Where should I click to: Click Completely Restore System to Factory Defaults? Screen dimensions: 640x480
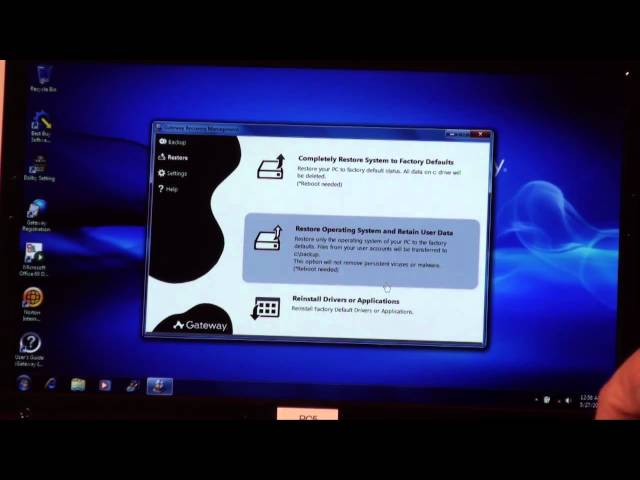coord(376,161)
